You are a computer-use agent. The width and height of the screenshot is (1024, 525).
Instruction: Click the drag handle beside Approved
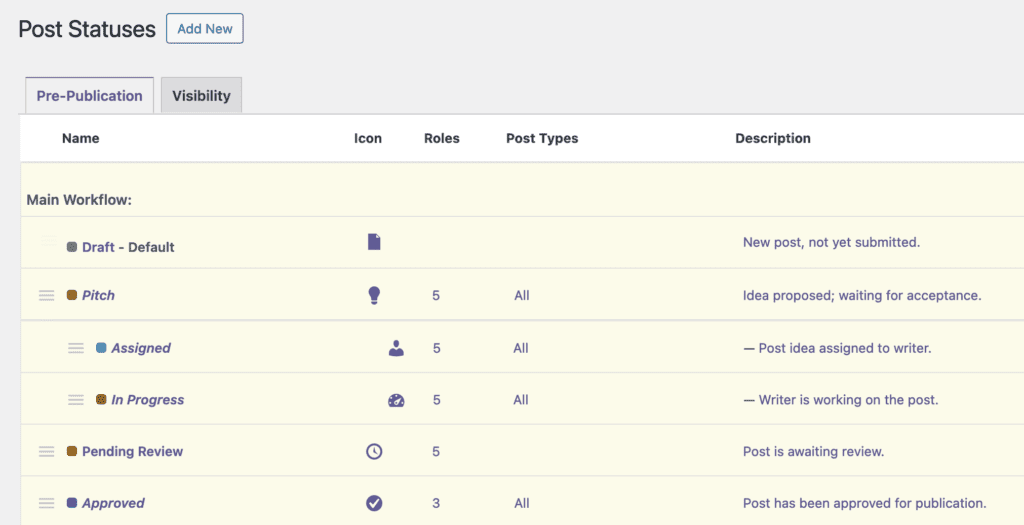(x=46, y=503)
